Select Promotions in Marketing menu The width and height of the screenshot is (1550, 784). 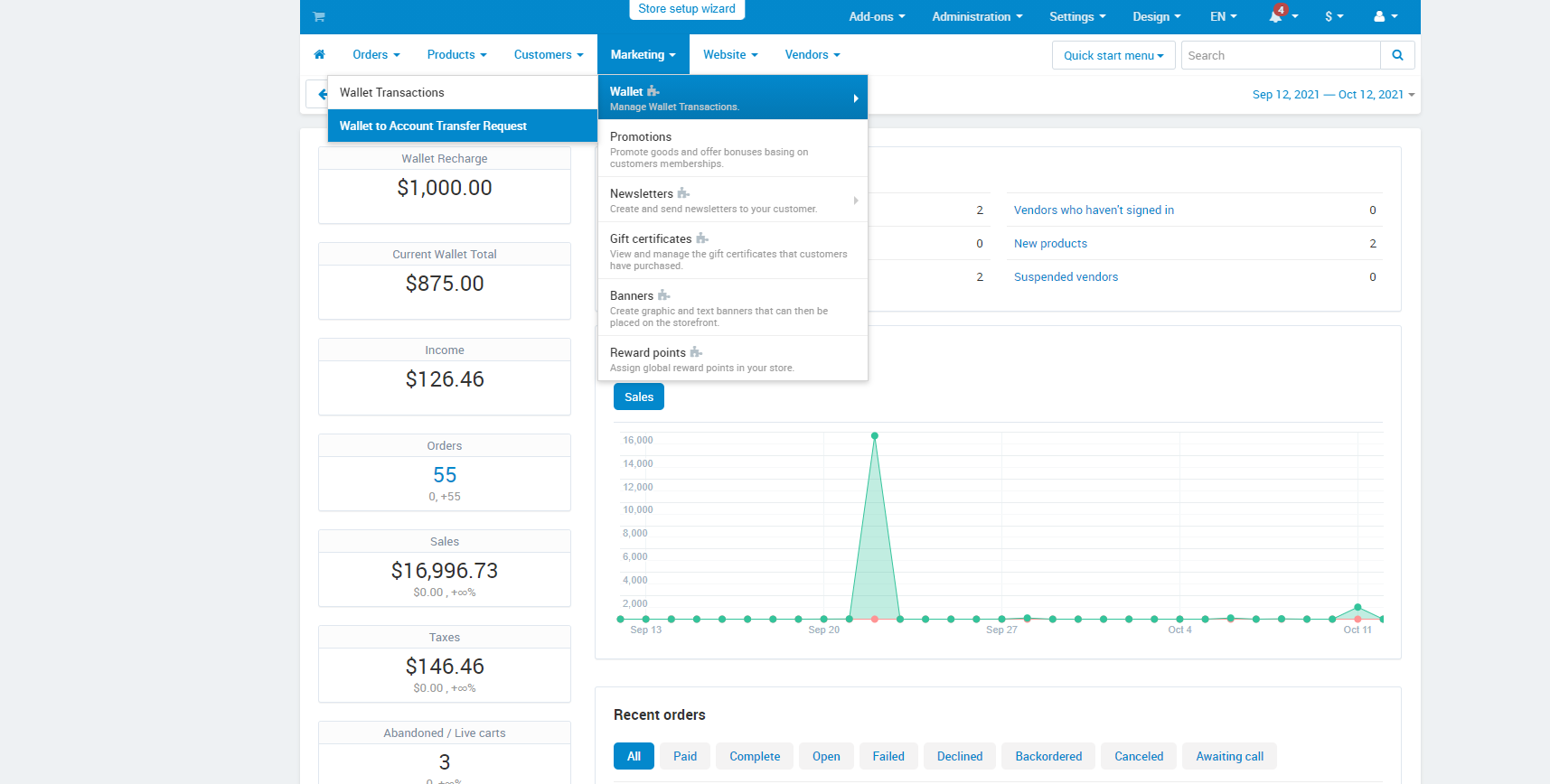(733, 148)
